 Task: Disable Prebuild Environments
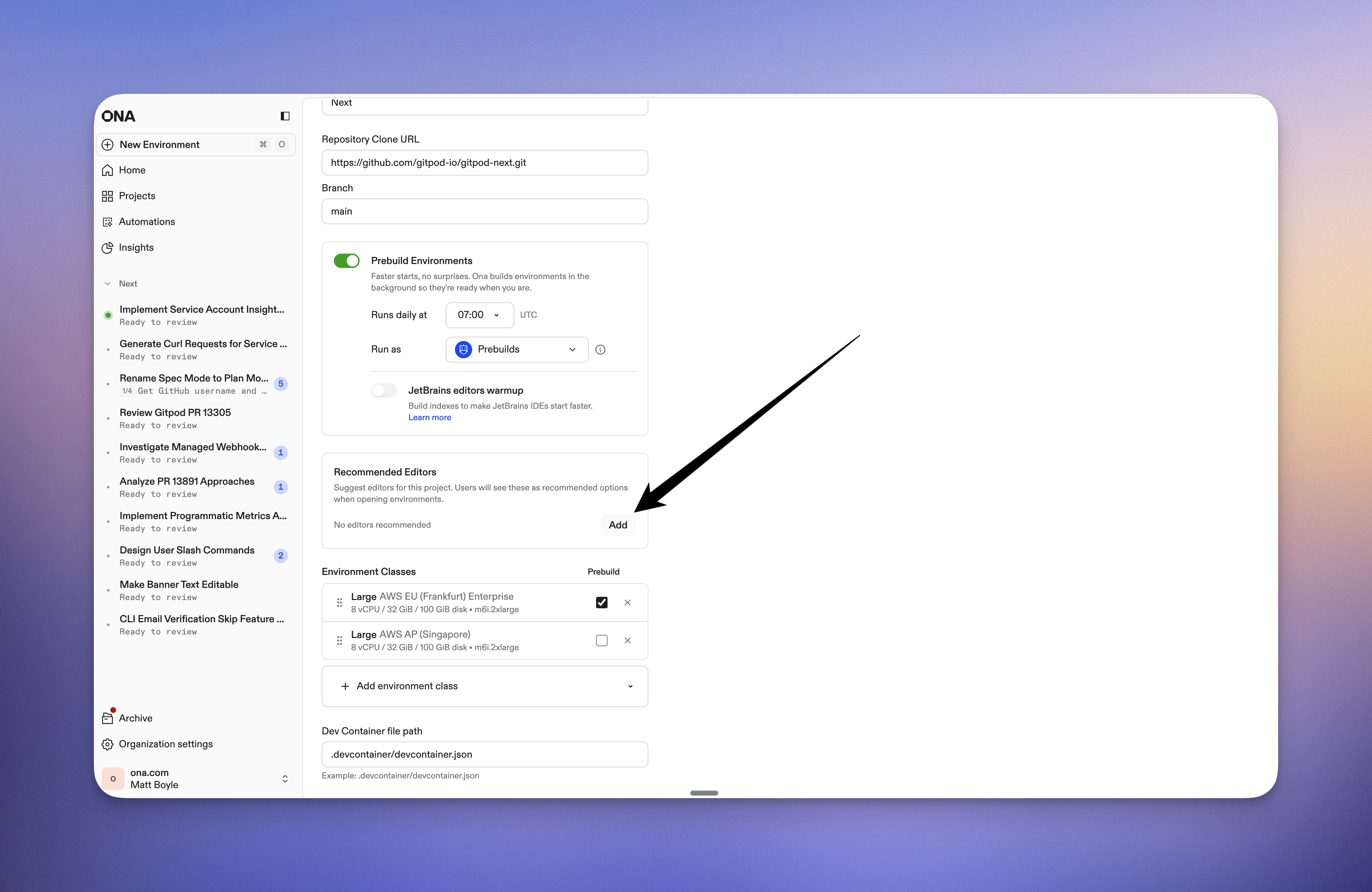(346, 261)
